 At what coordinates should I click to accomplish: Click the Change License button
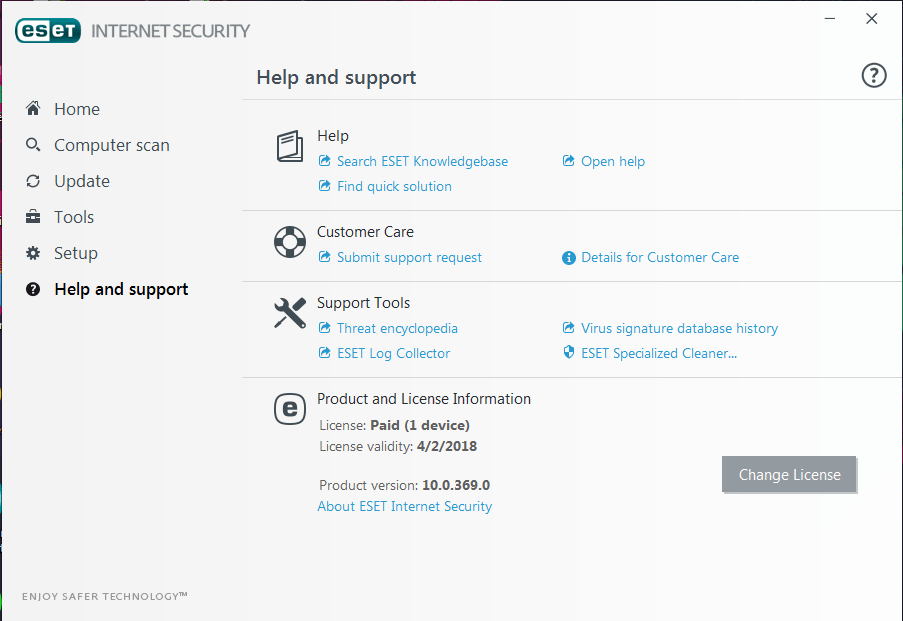point(789,475)
